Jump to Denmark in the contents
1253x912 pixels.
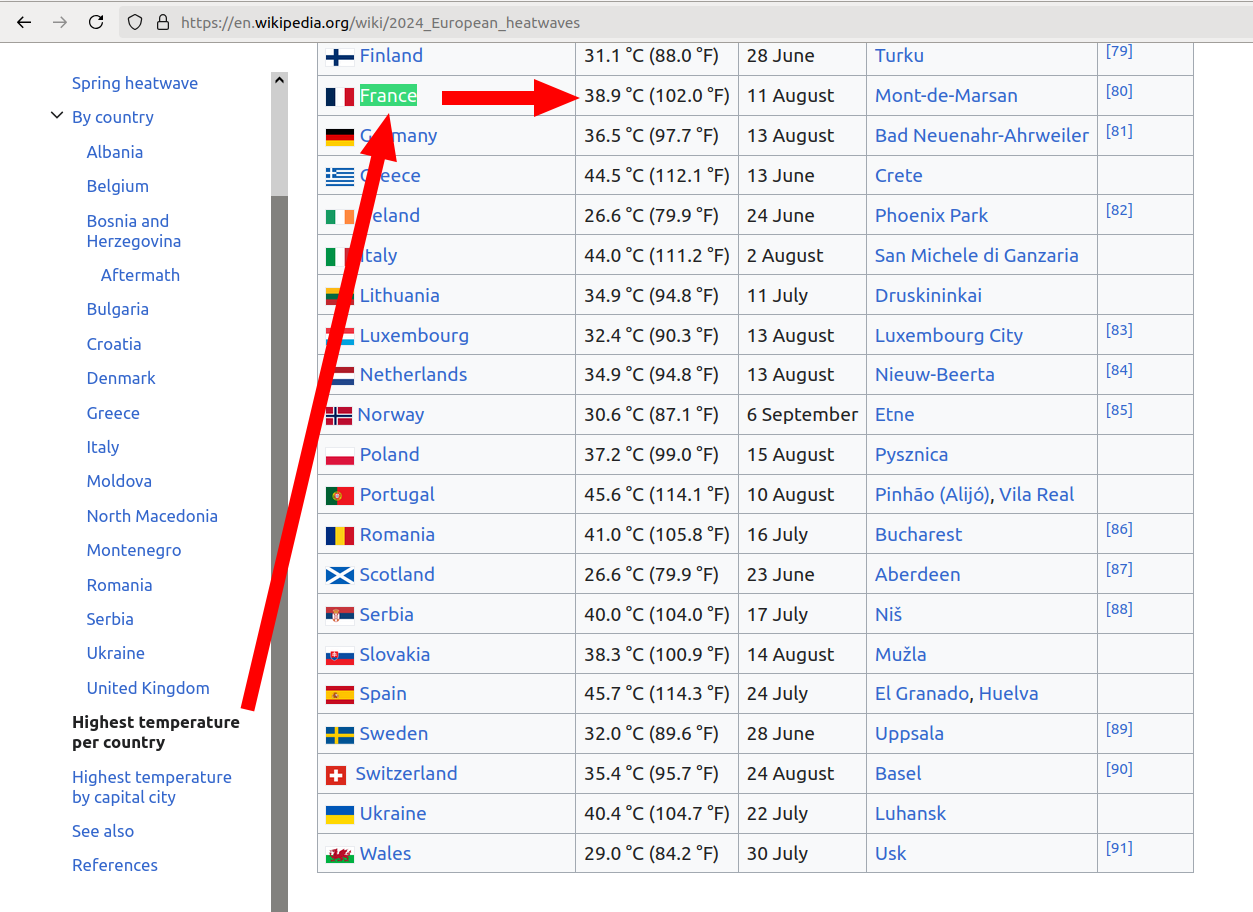121,378
